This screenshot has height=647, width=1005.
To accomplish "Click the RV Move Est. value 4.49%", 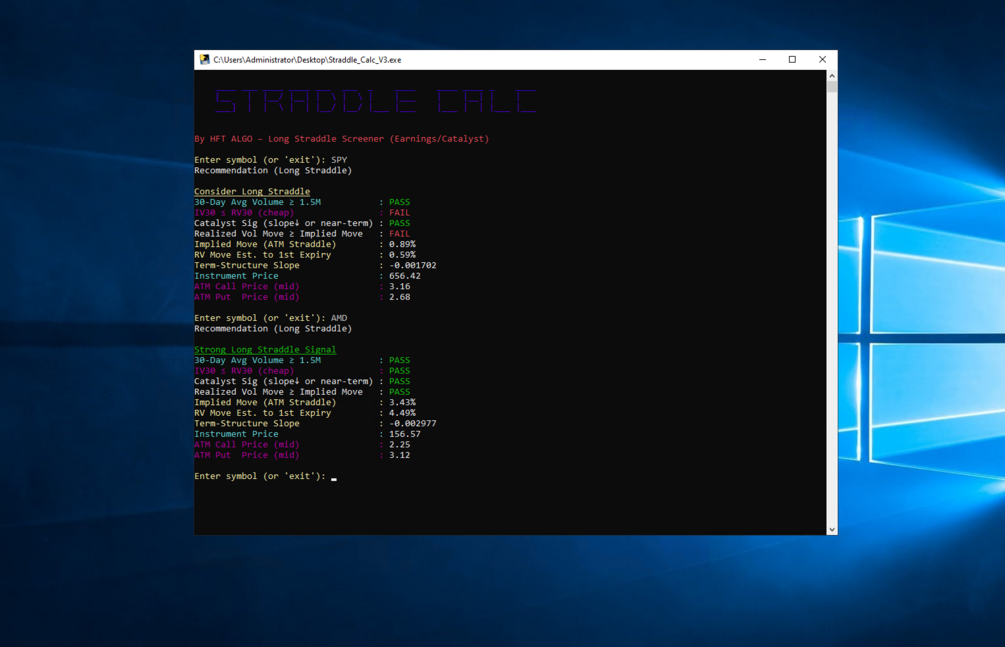I will [402, 413].
